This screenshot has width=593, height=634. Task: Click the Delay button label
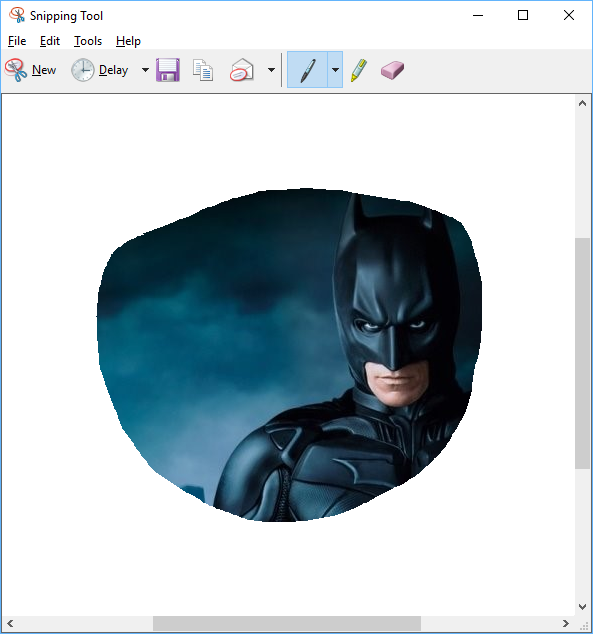pos(114,70)
